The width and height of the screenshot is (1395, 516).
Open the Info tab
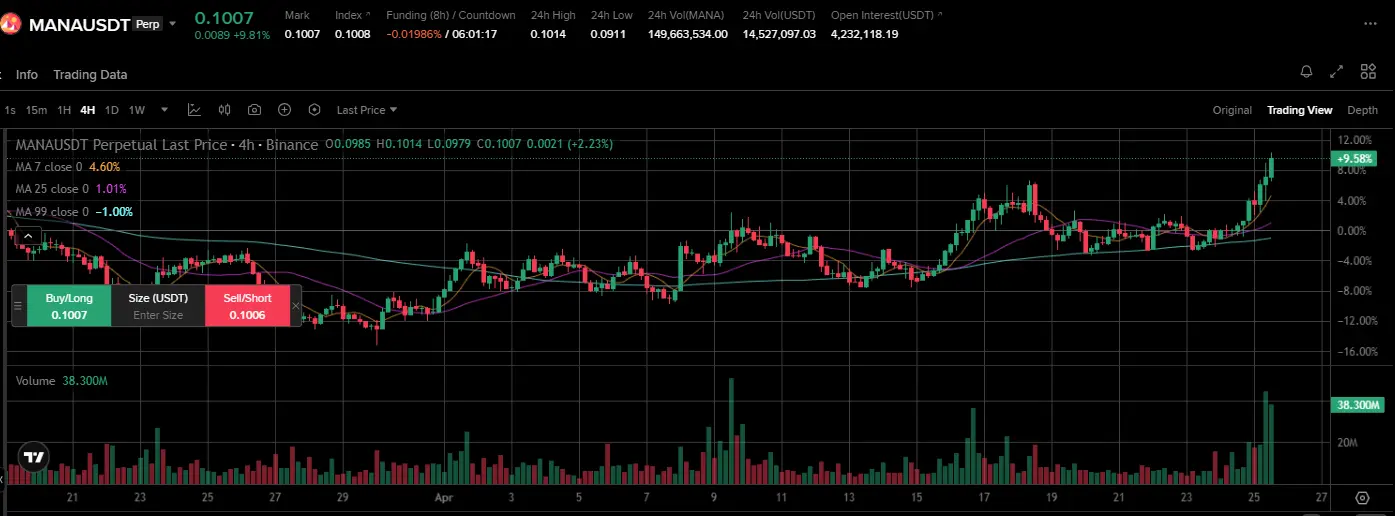click(27, 75)
